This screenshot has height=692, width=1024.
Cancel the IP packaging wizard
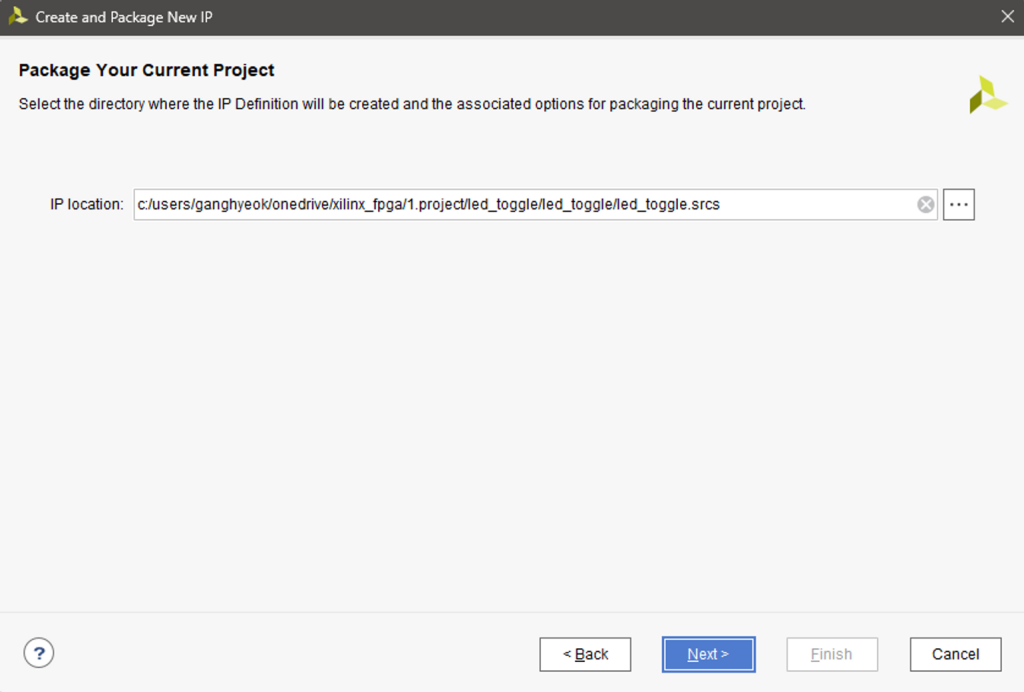click(955, 654)
